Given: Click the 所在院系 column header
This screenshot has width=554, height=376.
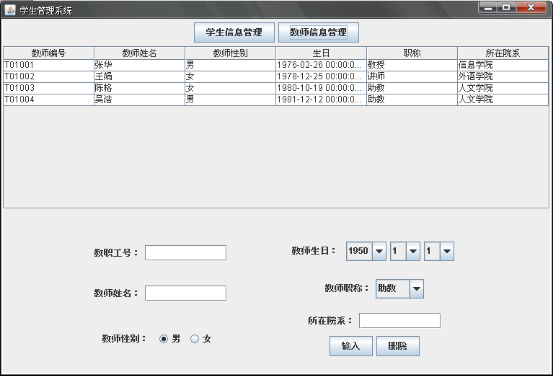Looking at the screenshot, I should 503,53.
